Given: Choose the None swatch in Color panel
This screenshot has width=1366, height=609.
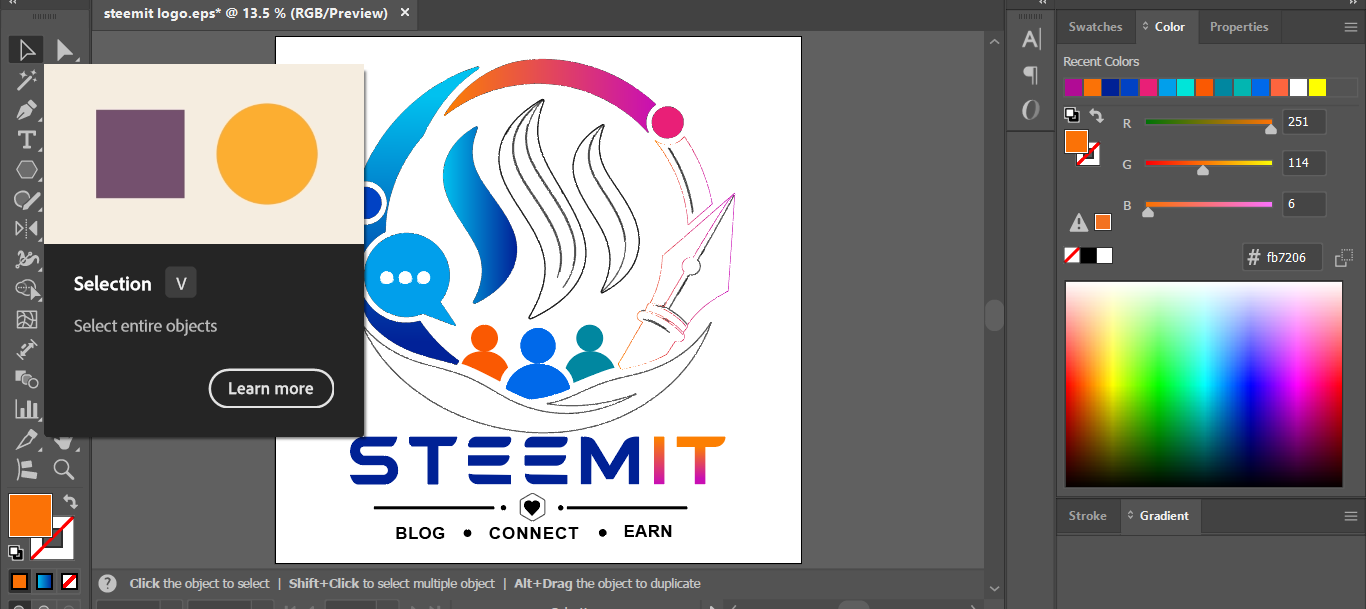Looking at the screenshot, I should pos(1072,256).
